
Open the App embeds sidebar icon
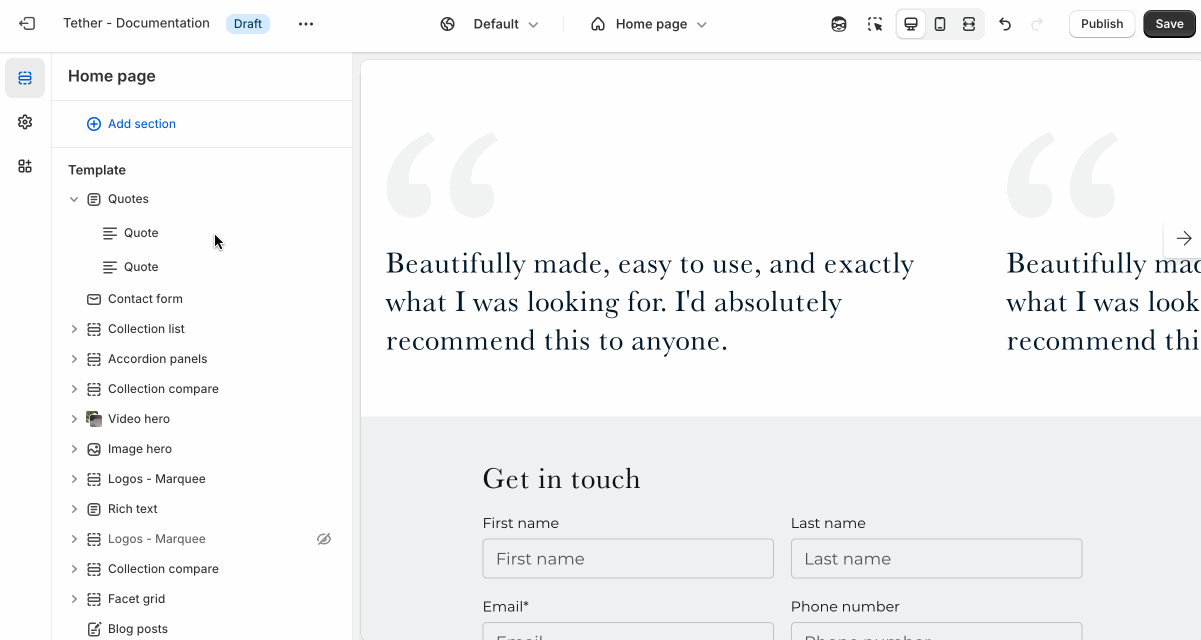coord(25,166)
